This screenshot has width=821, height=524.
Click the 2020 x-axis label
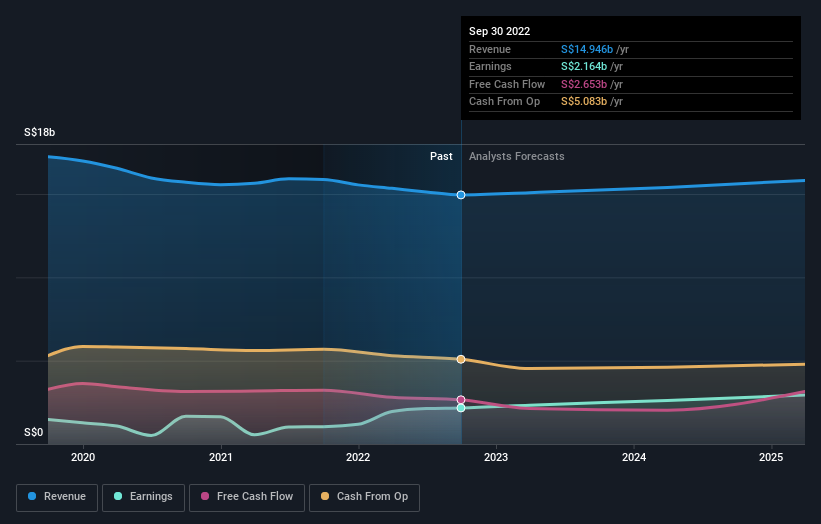click(83, 457)
